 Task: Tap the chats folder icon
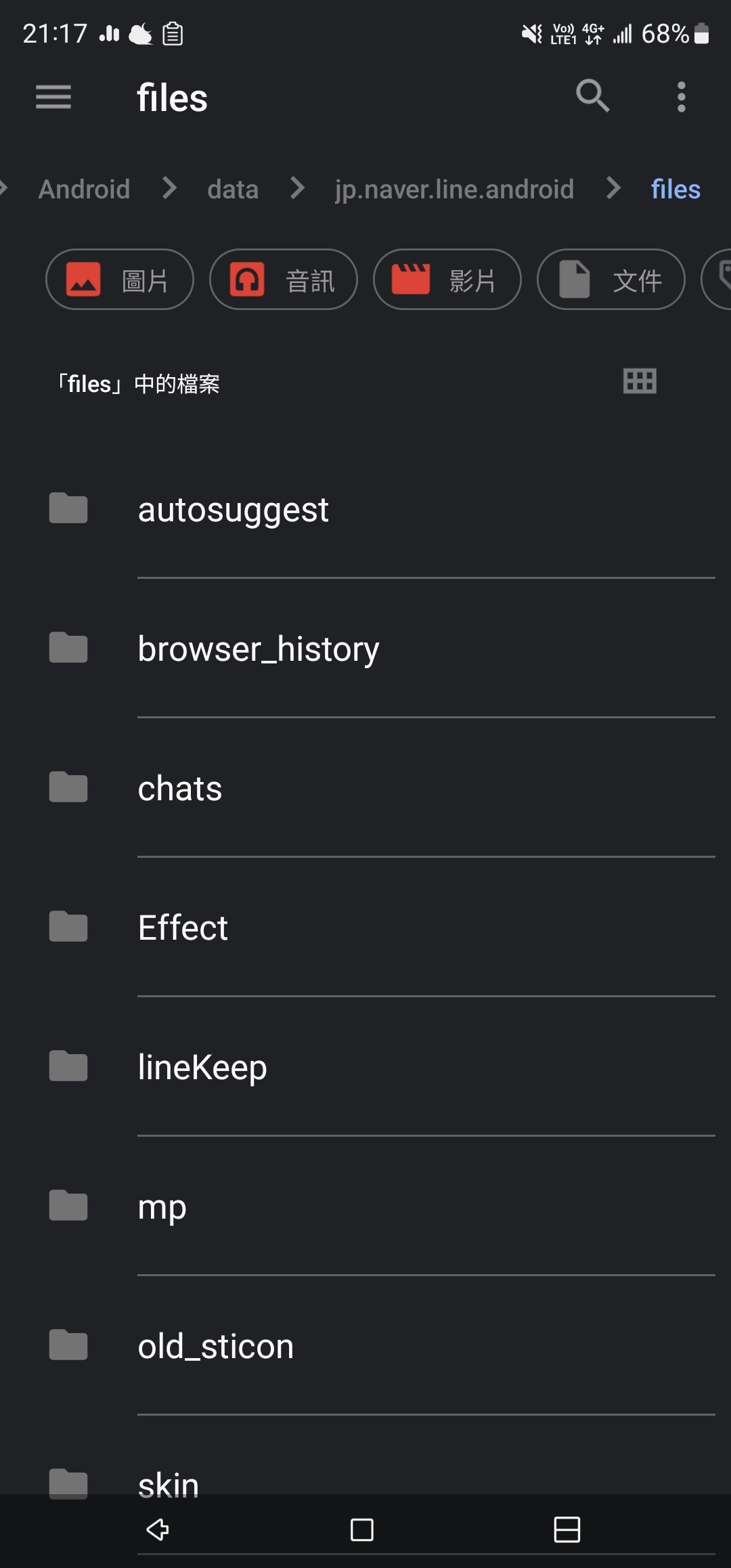click(x=68, y=787)
